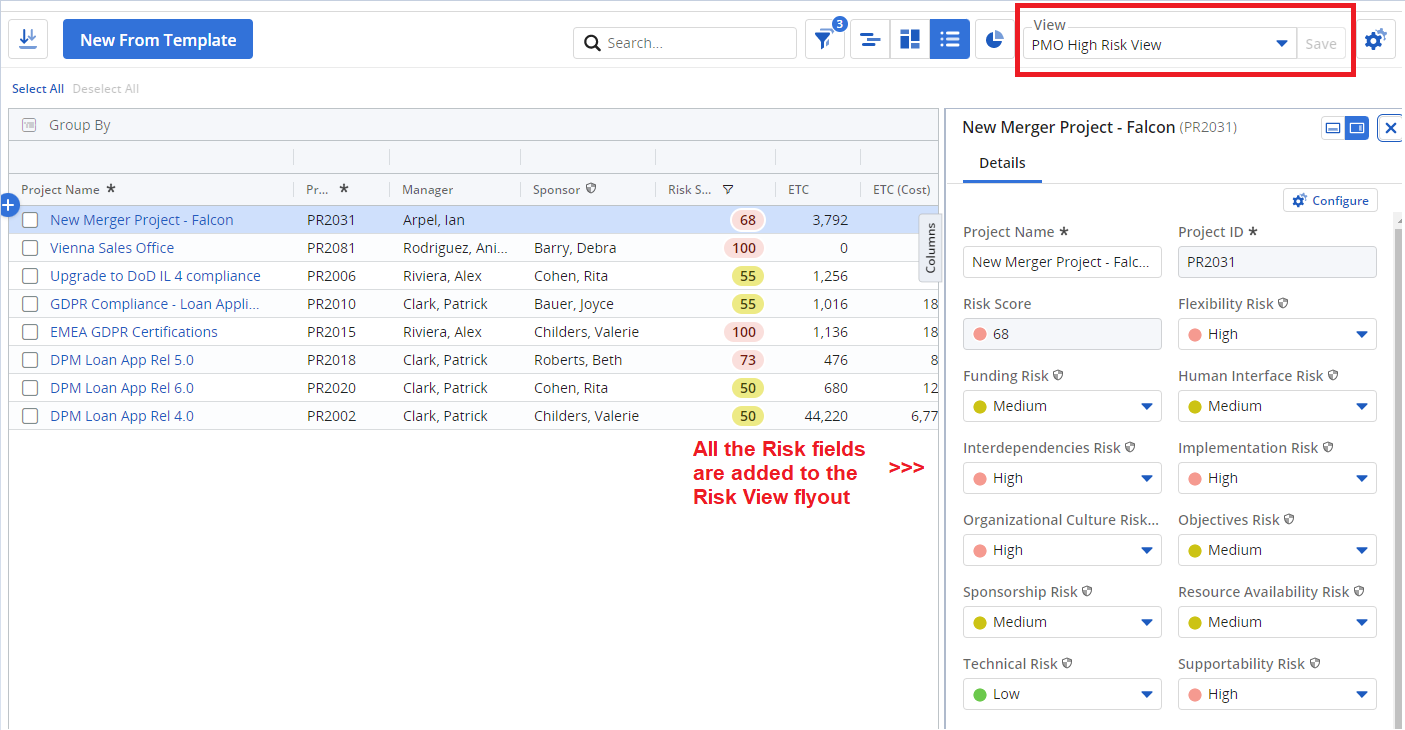Screen dimensions: 1405x730
Task: Switch to the Details tab
Action: pos(1002,163)
